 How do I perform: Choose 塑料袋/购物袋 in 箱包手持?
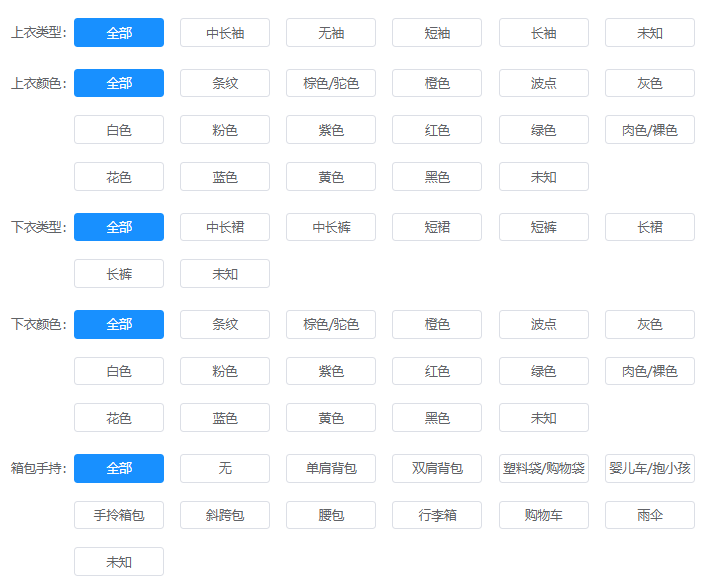544,468
